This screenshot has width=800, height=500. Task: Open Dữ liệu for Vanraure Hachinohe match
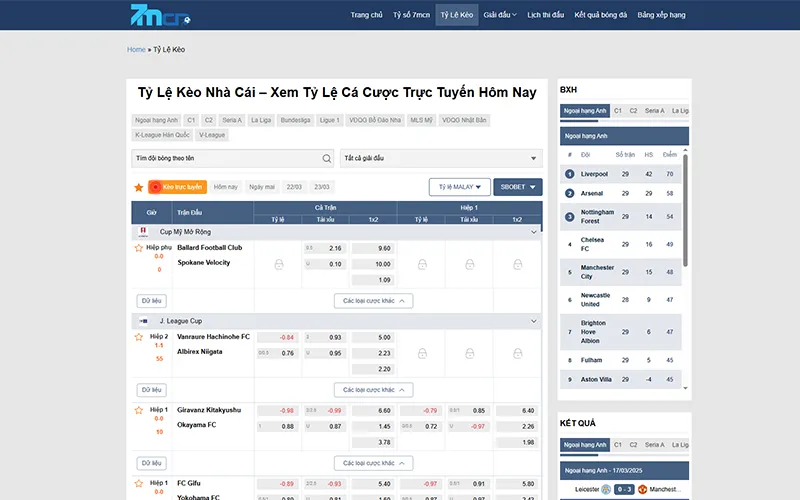(152, 390)
